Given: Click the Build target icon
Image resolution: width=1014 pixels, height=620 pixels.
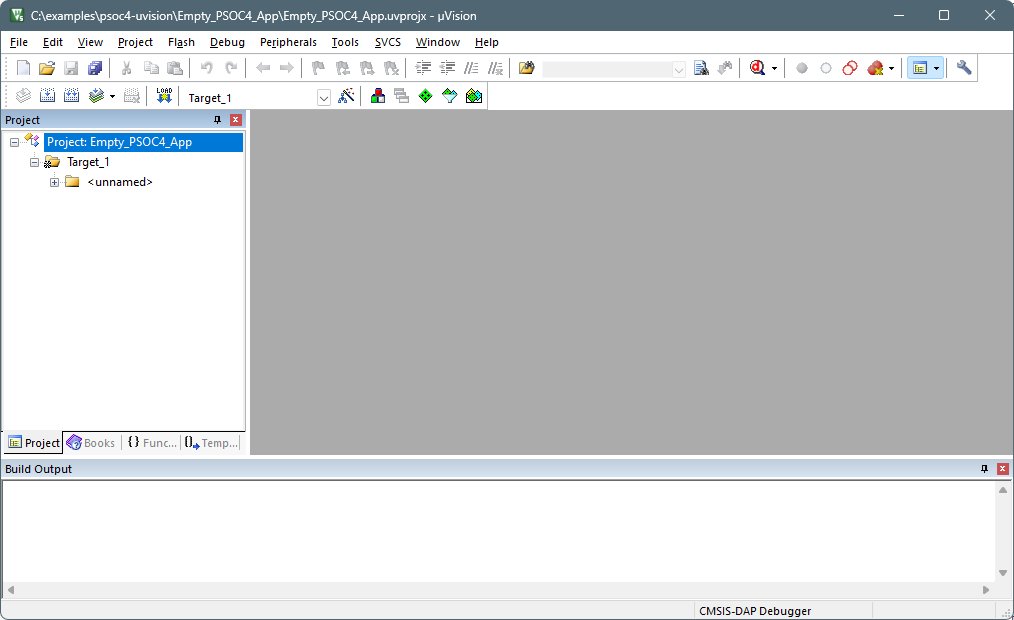Looking at the screenshot, I should pos(45,96).
